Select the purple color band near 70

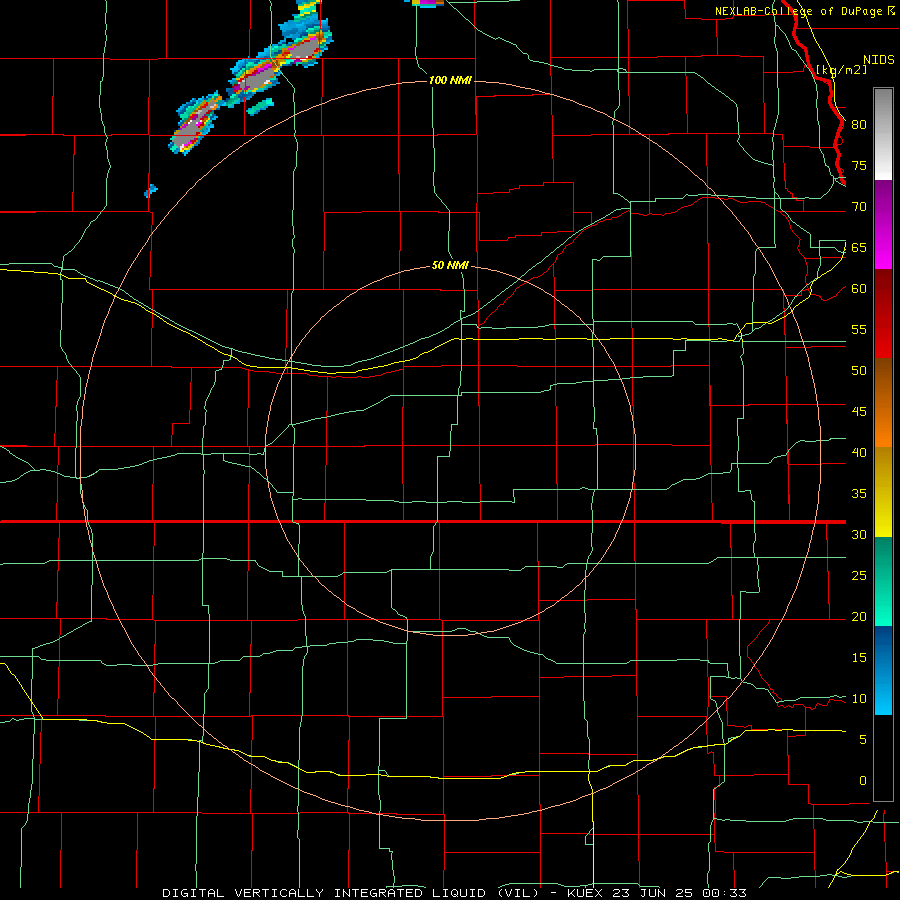(883, 224)
